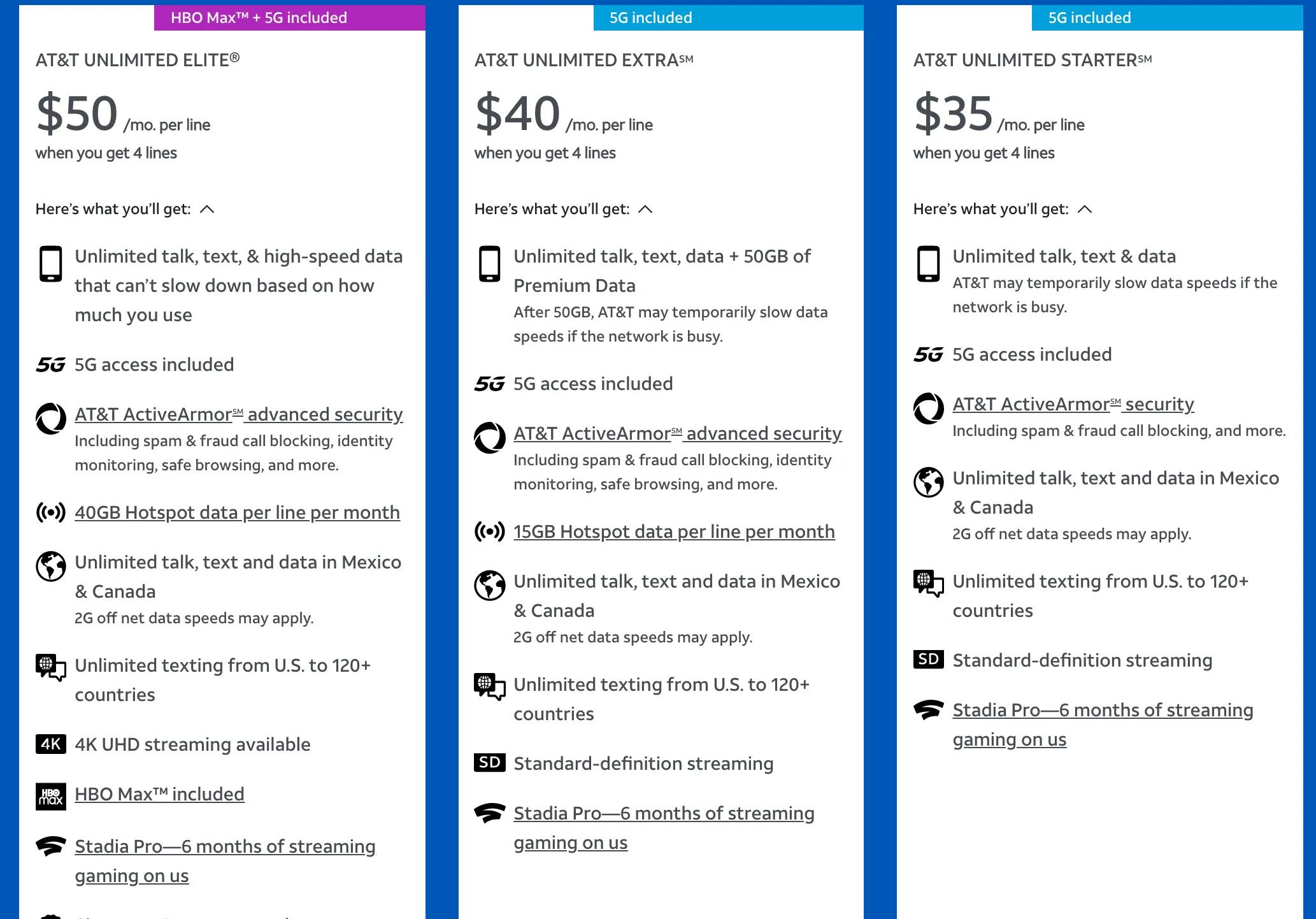Click the Extra plan phone icon
The image size is (1316, 919).
click(x=490, y=264)
